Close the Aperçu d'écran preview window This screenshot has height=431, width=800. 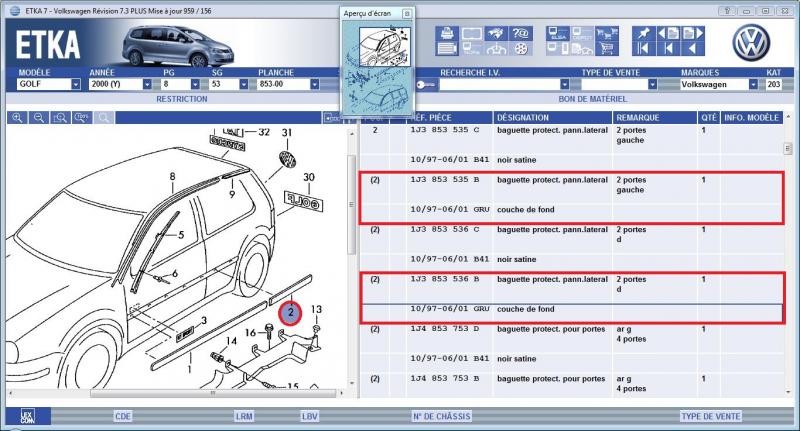tap(407, 14)
